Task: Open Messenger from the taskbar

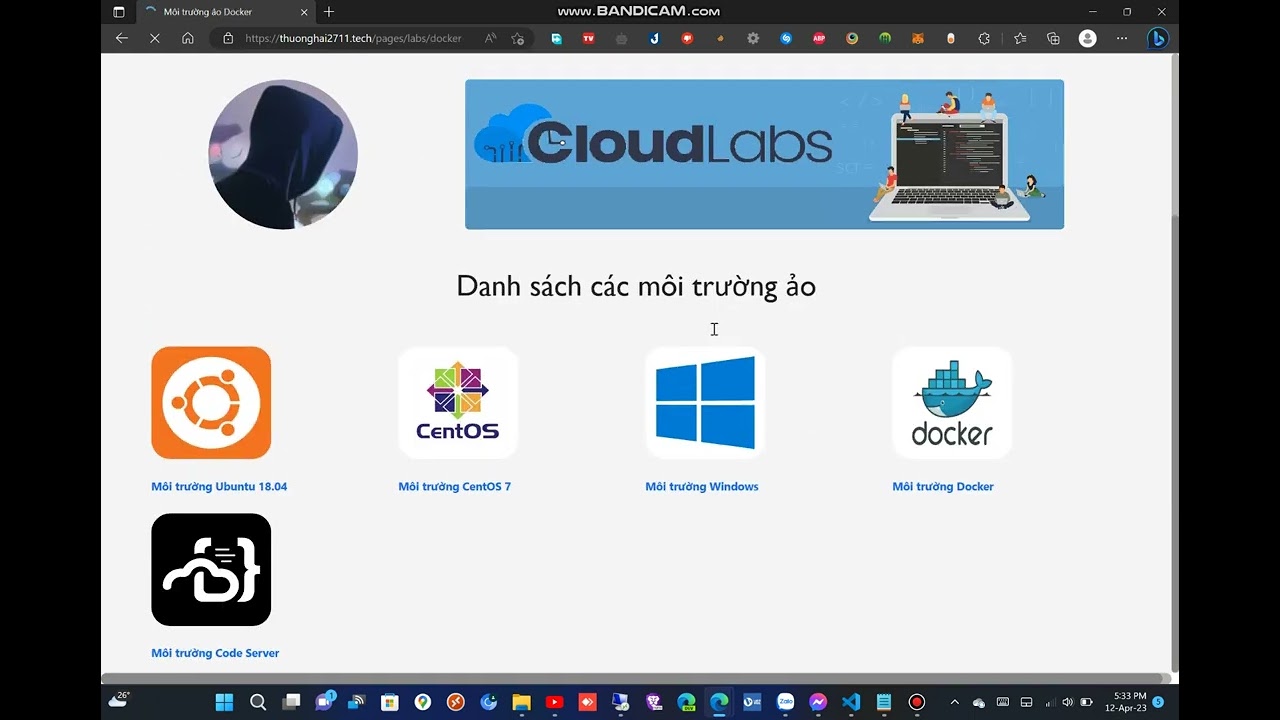Action: 818,702
